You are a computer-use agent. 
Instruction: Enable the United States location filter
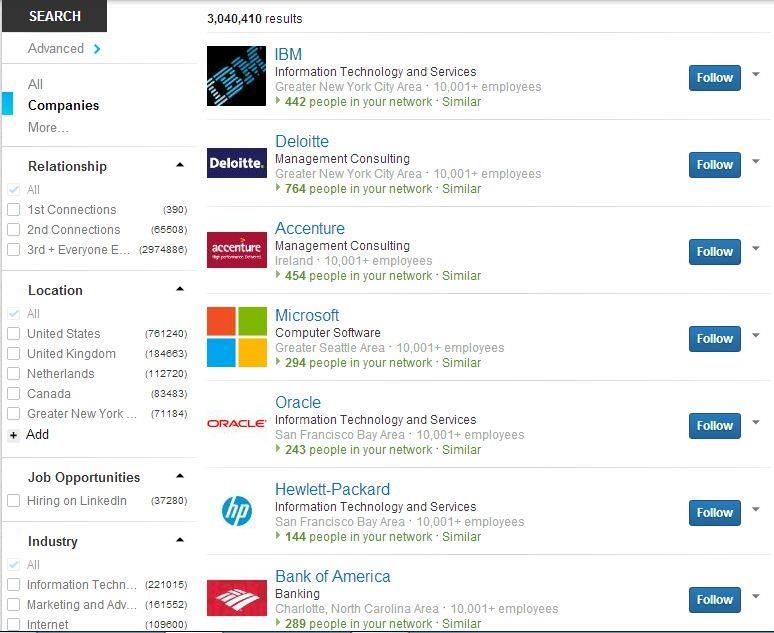[x=13, y=333]
